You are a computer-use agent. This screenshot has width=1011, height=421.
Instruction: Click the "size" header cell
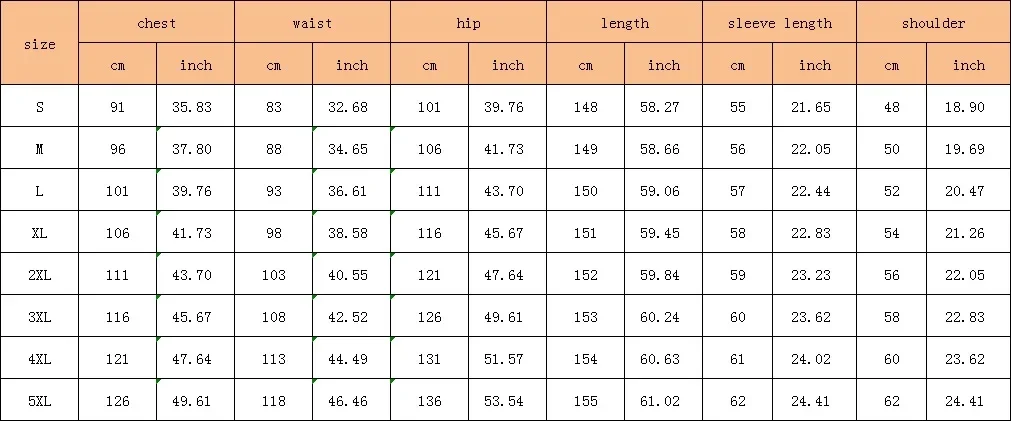39,44
